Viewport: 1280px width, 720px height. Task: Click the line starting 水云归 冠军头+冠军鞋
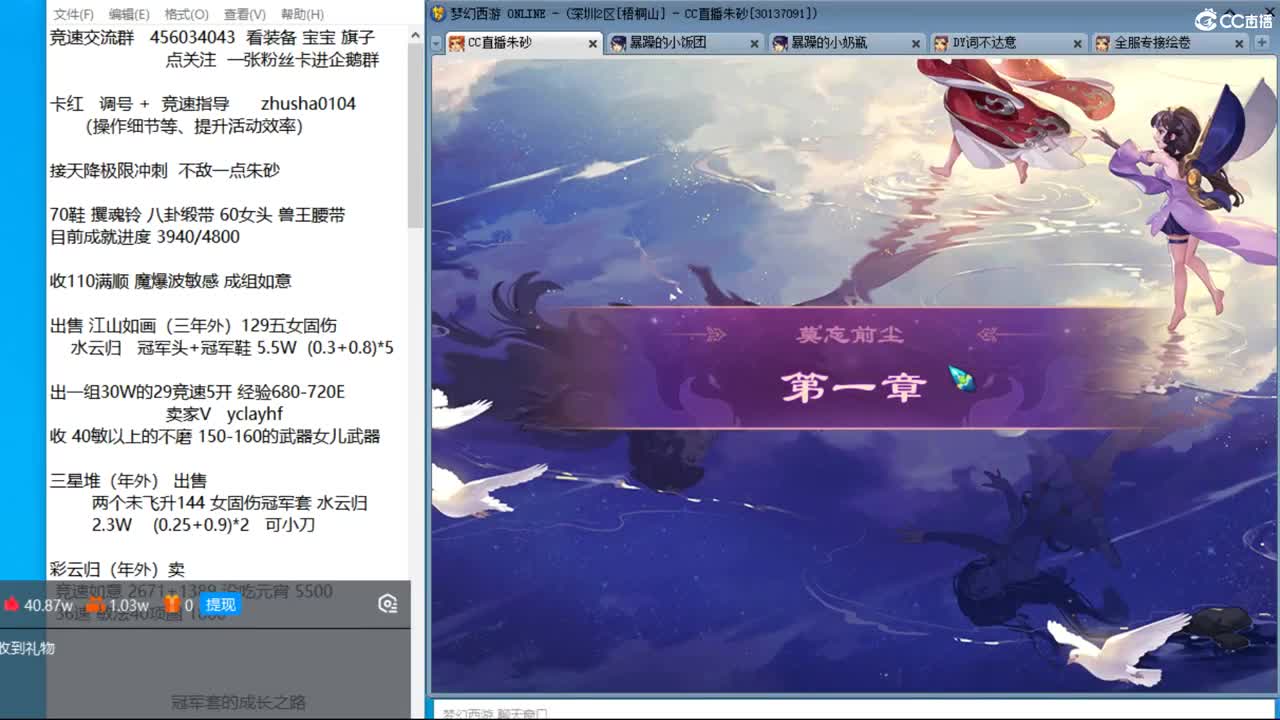232,348
